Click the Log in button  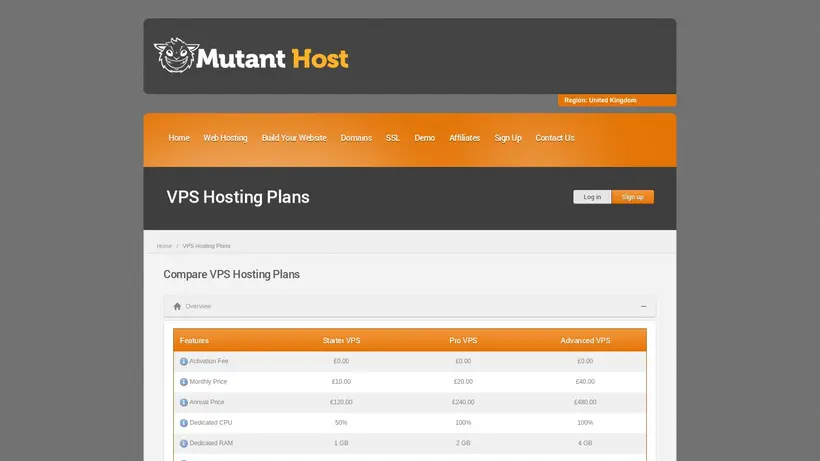tap(592, 197)
